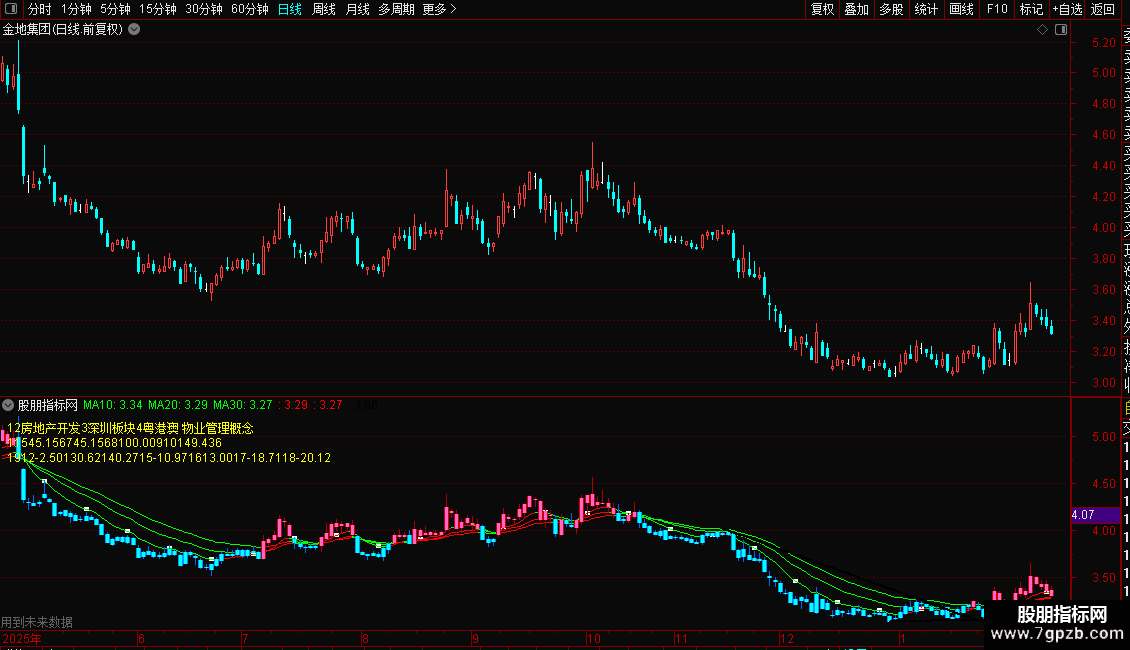Collapse the 股朋指标网 indicator panel arrow
1130x650 pixels.
point(8,405)
